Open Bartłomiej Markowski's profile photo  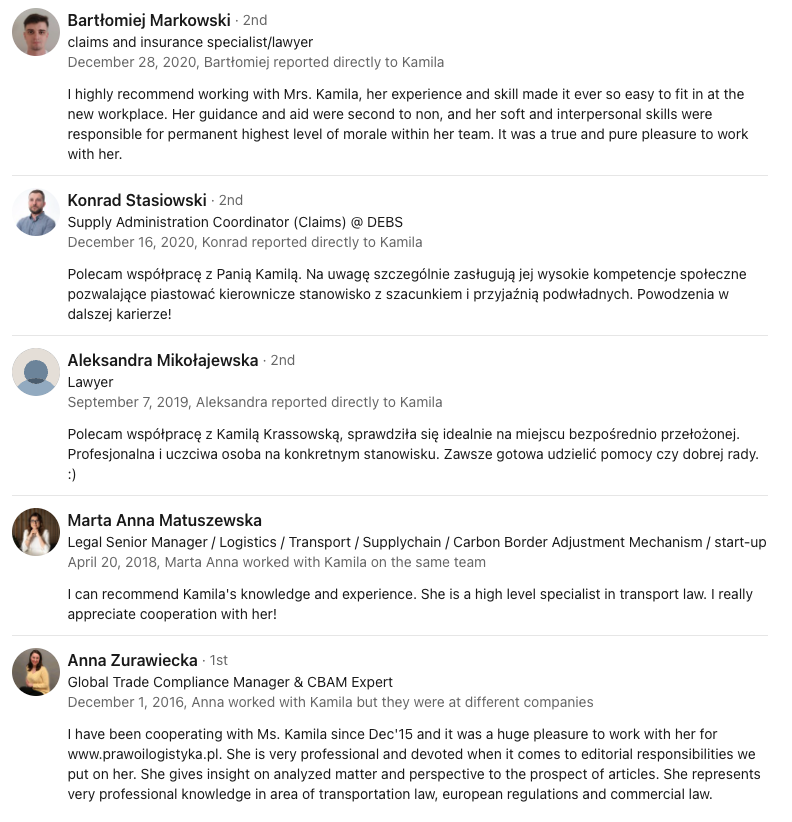[x=36, y=31]
